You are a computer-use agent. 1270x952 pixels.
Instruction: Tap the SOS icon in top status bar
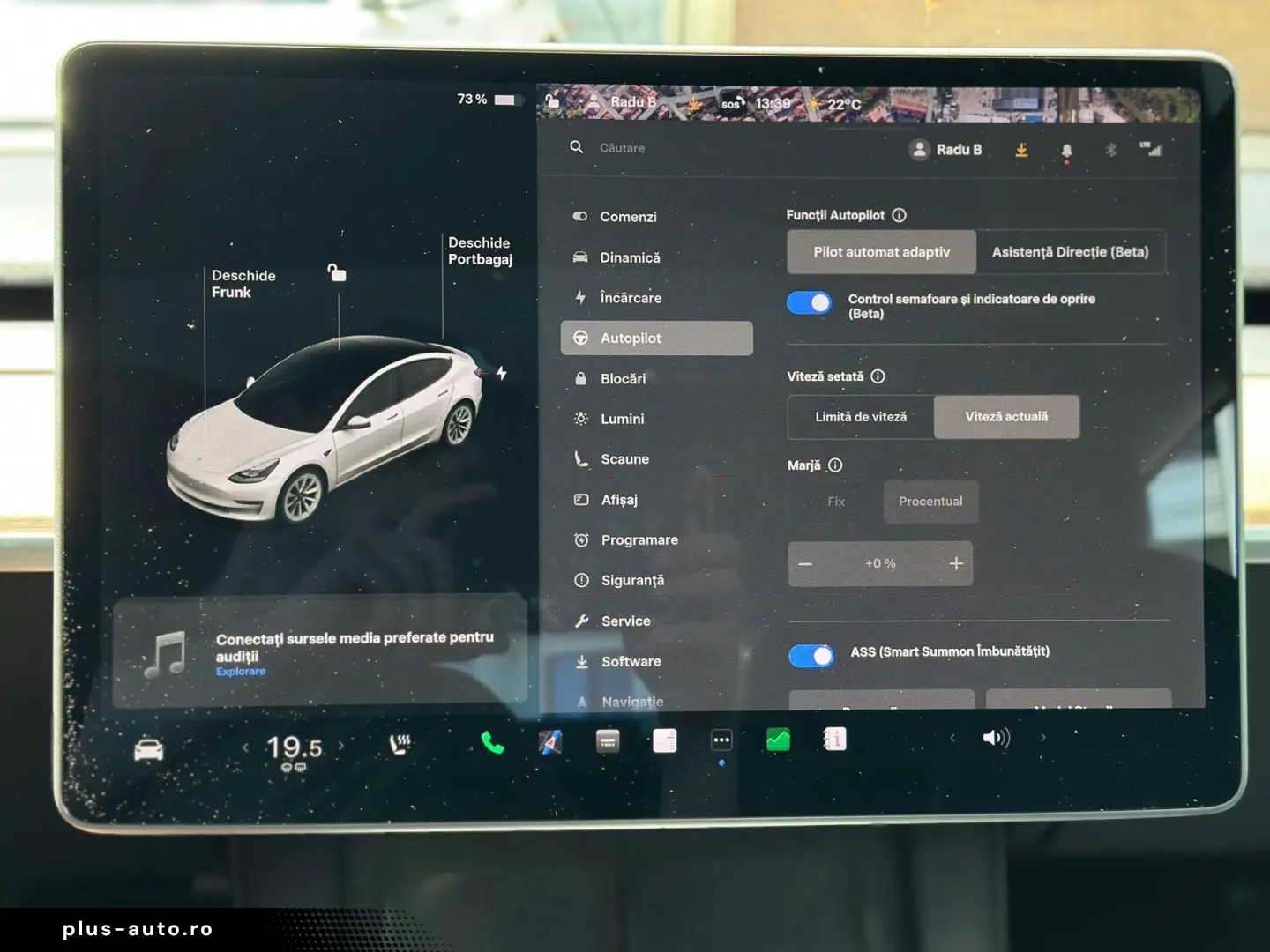(x=732, y=104)
